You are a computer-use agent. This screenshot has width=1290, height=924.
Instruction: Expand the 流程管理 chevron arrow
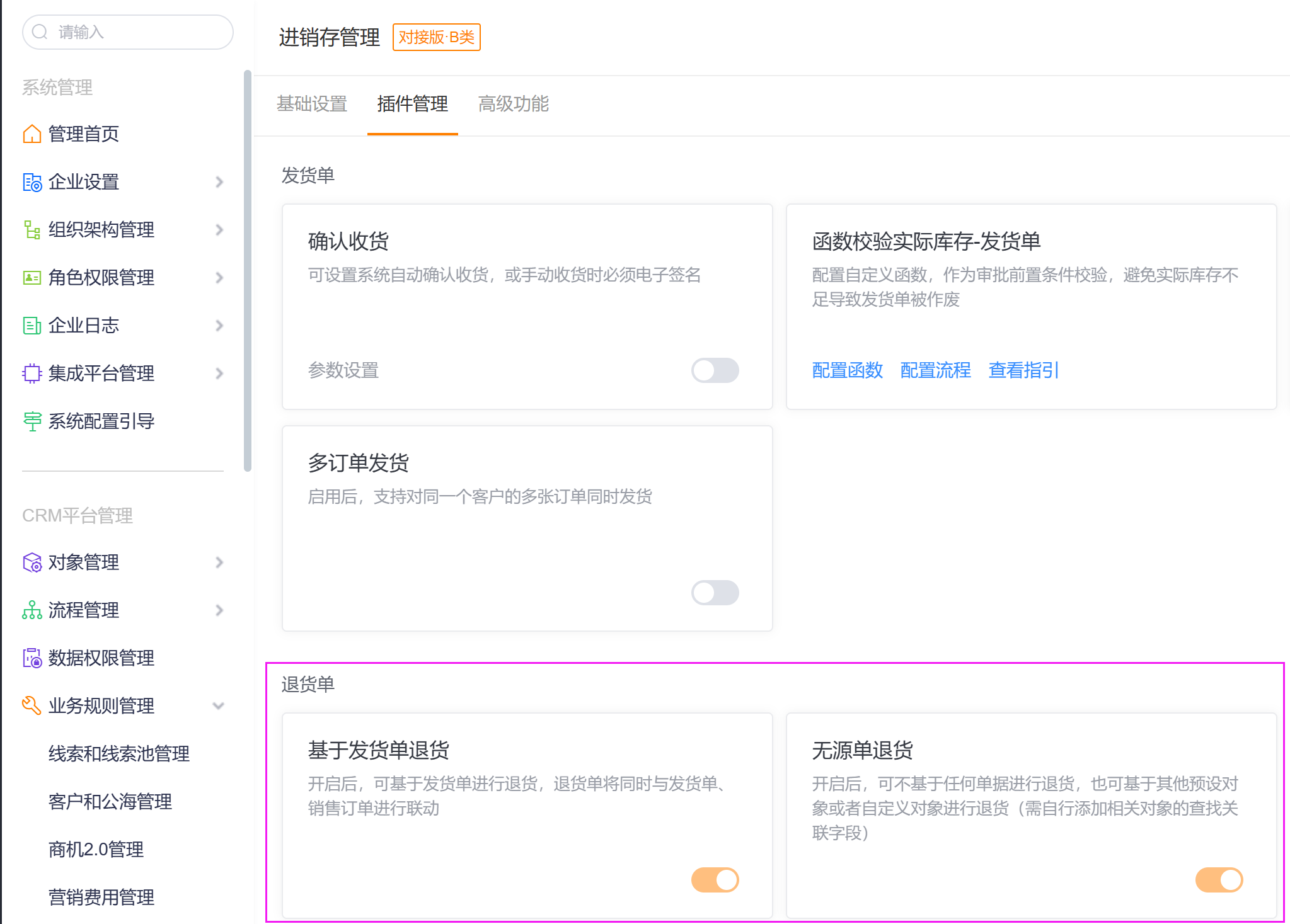click(x=219, y=610)
